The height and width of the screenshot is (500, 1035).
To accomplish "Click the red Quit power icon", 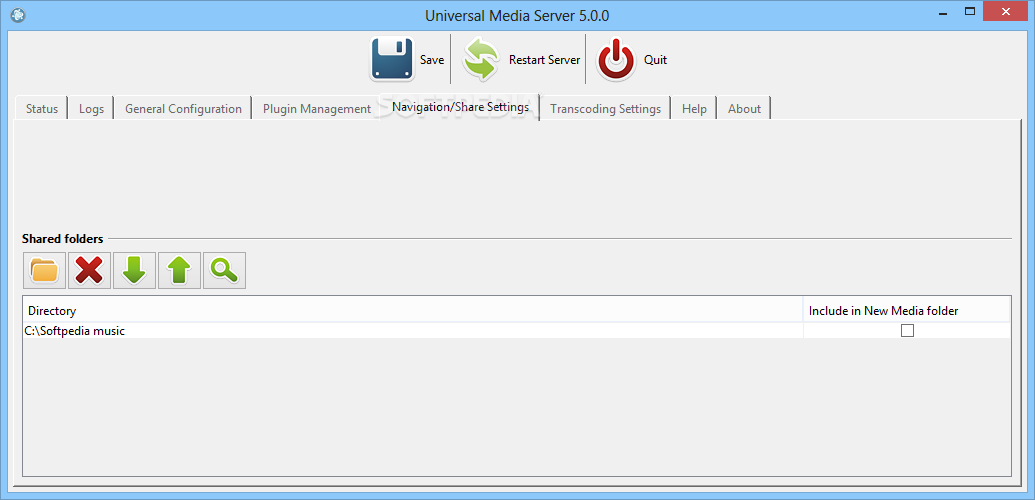I will [x=617, y=59].
